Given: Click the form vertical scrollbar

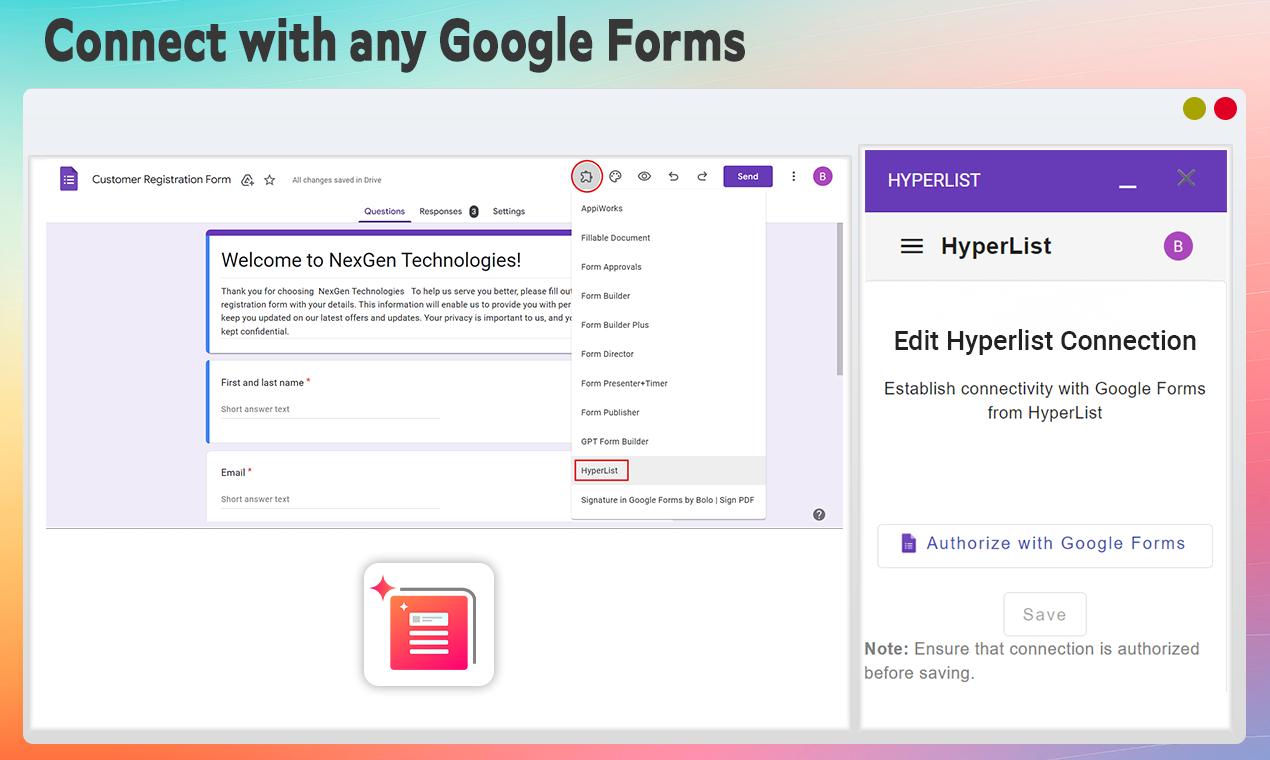Looking at the screenshot, I should pyautogui.click(x=839, y=300).
